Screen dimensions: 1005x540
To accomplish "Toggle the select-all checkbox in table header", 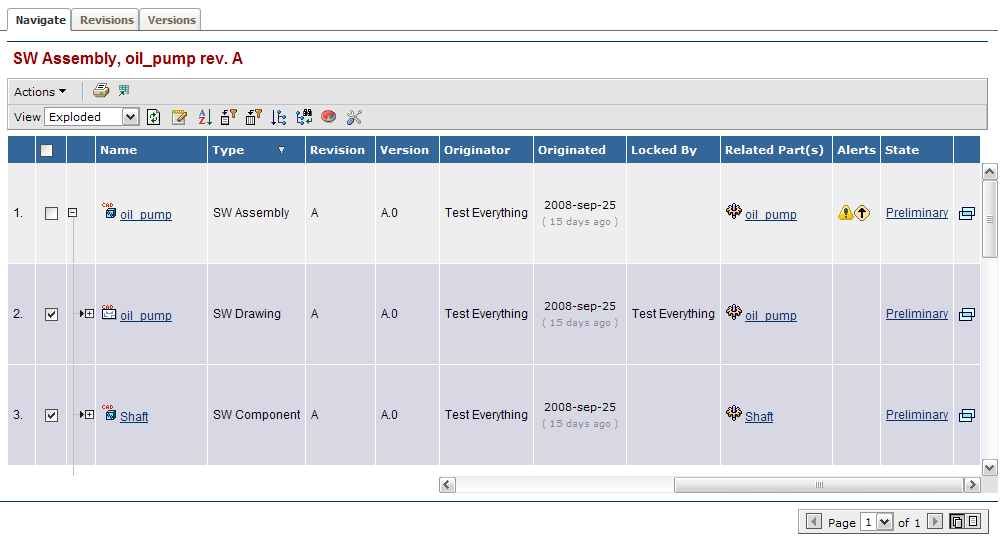I will [46, 150].
